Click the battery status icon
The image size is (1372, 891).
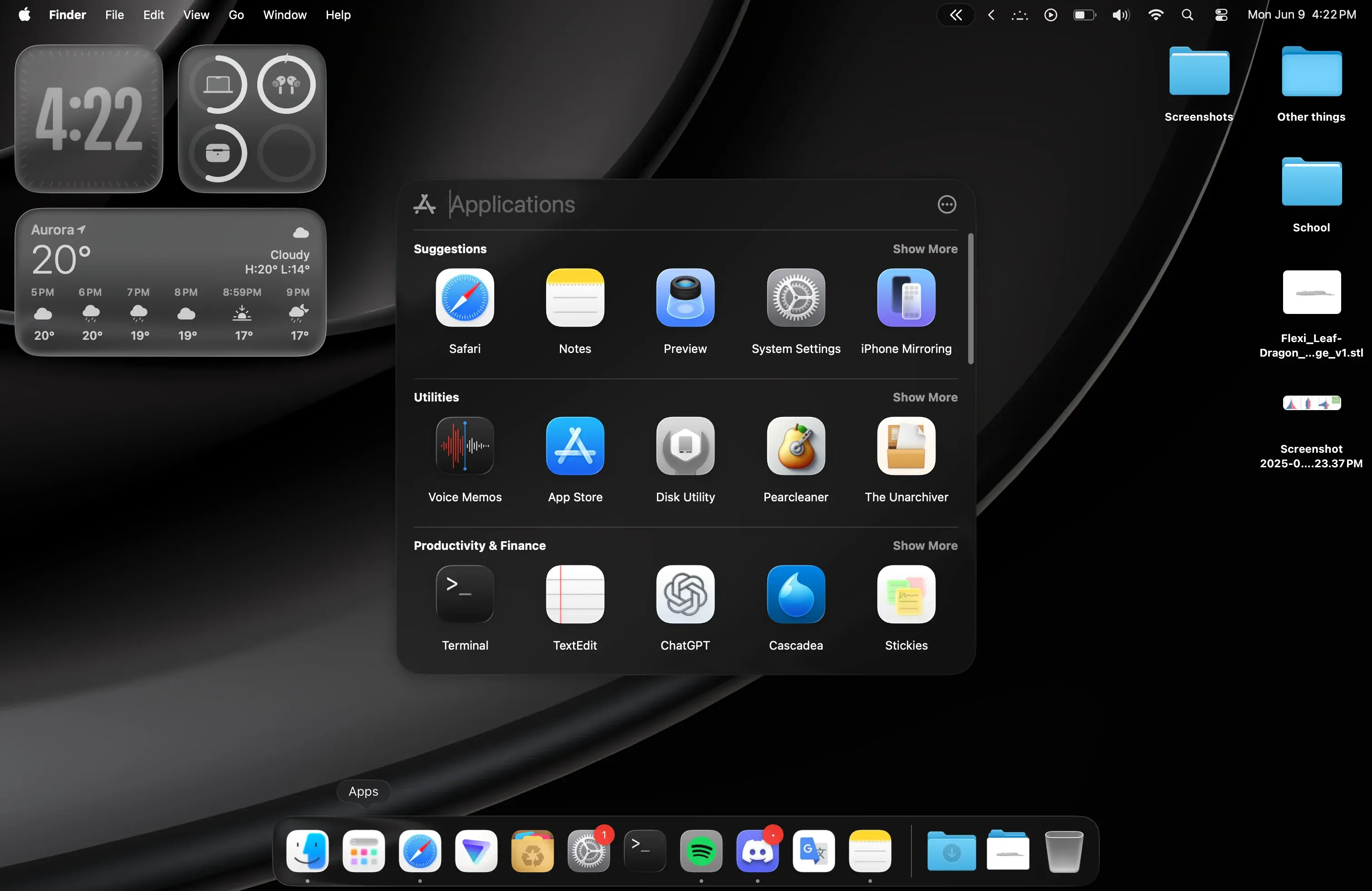(x=1084, y=15)
